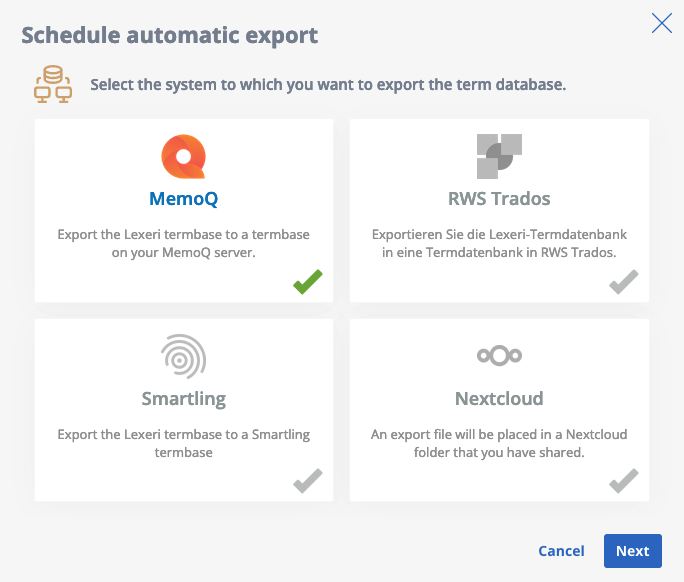Toggle the gray checkmark on RWS Trados
Image resolution: width=684 pixels, height=582 pixels.
(x=623, y=283)
